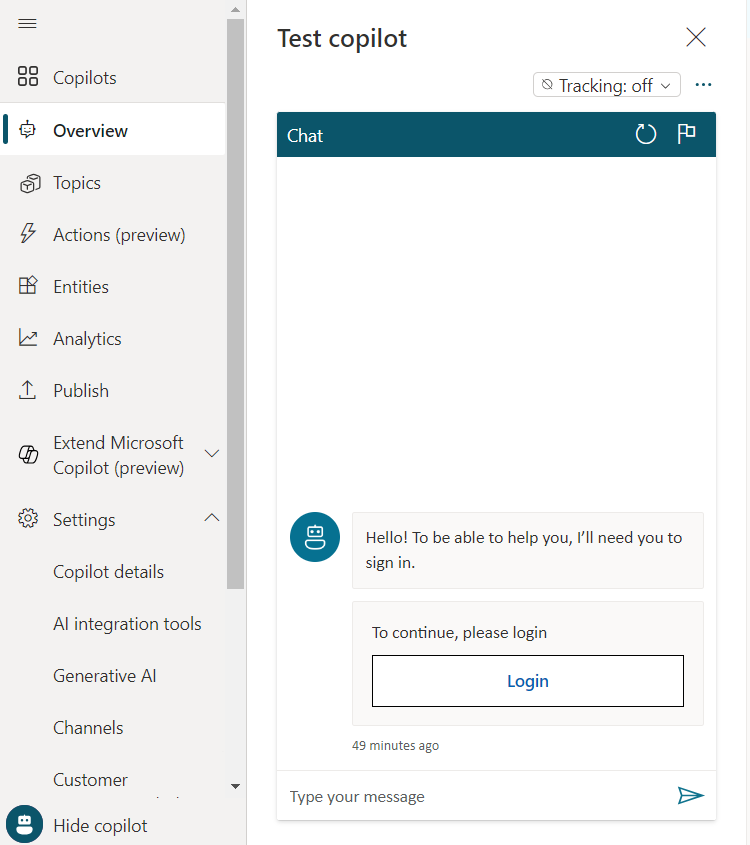Select Actions (preview) in navigation

tap(119, 235)
